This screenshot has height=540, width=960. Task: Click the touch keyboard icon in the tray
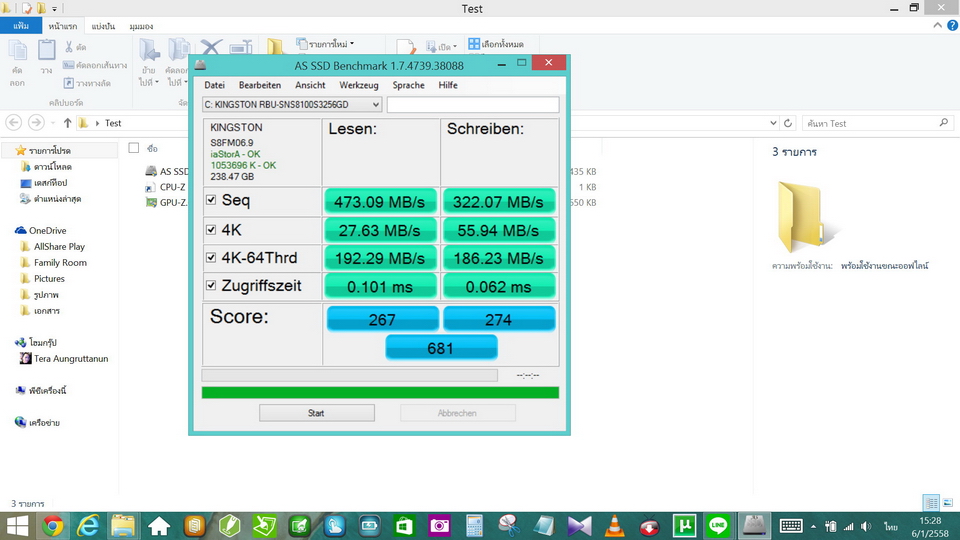click(x=791, y=526)
